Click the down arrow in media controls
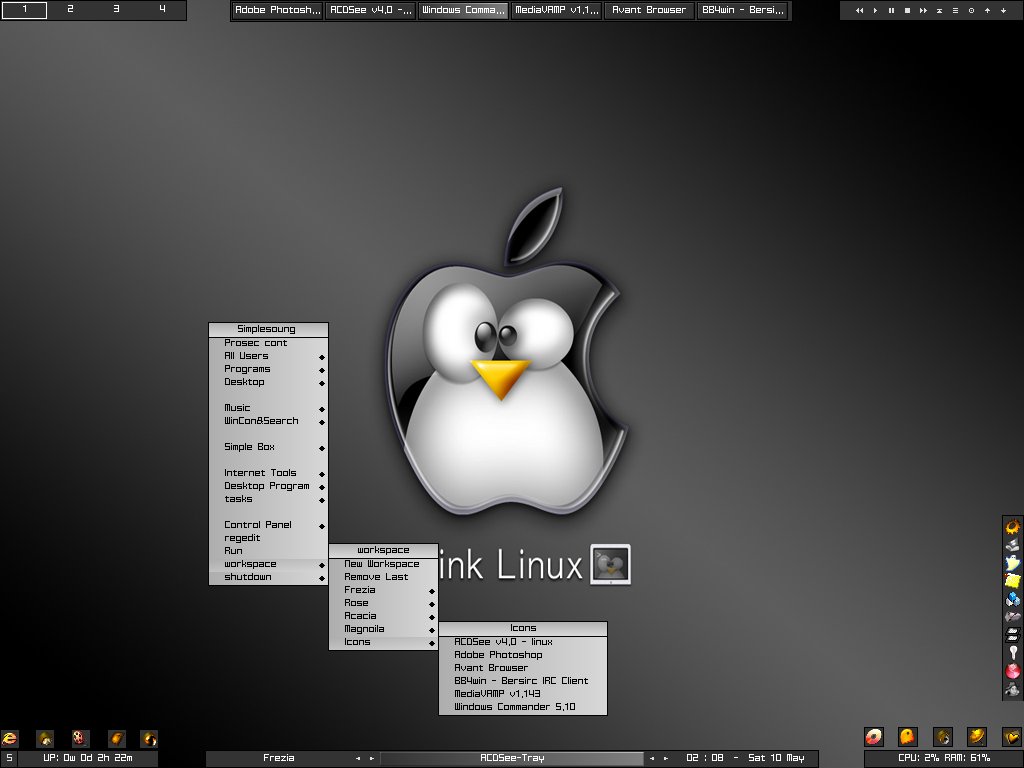This screenshot has height=768, width=1024. click(1003, 10)
